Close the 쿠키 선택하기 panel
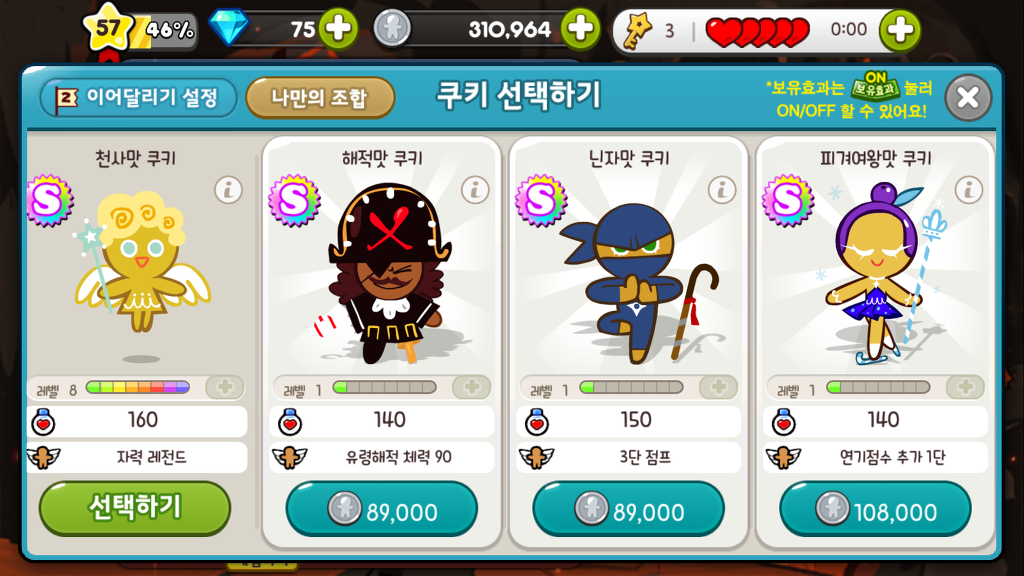This screenshot has width=1024, height=576. point(968,98)
